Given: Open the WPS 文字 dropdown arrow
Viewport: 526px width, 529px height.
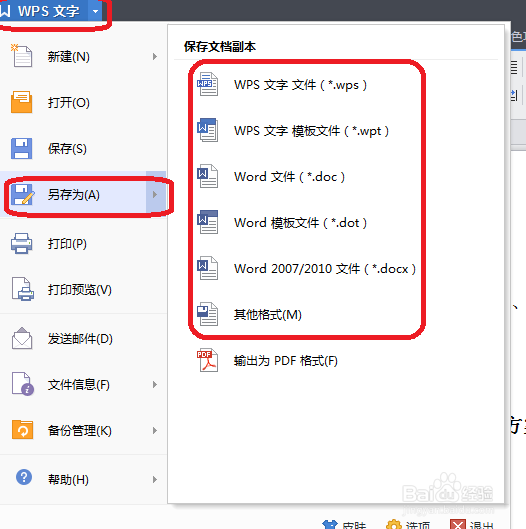Looking at the screenshot, I should click(95, 11).
